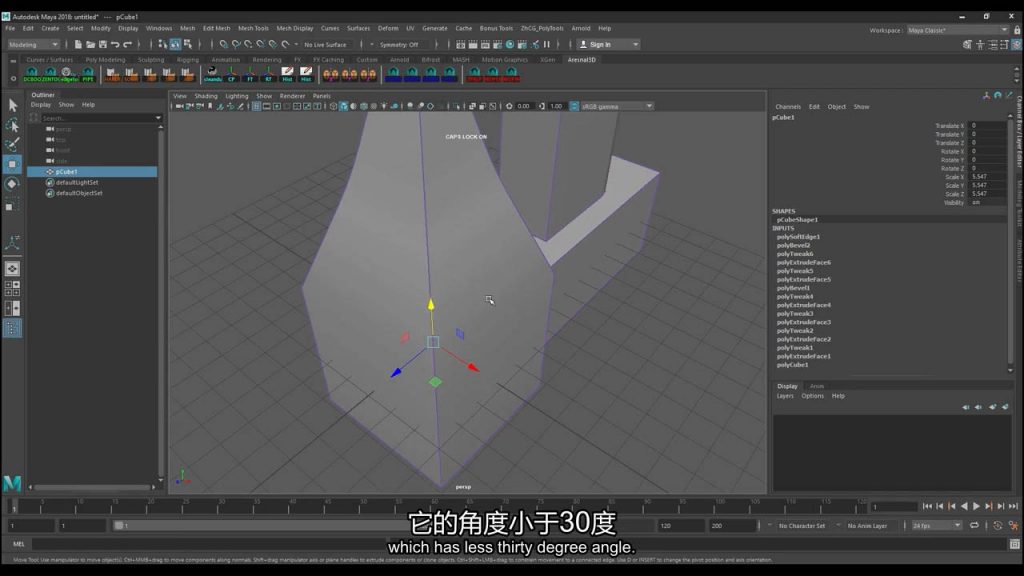The image size is (1024, 576).
Task: Click the New Scene icon
Action: [78, 44]
